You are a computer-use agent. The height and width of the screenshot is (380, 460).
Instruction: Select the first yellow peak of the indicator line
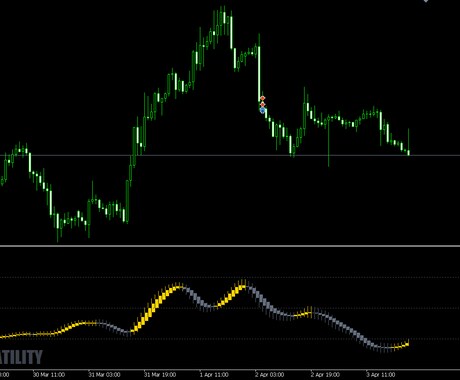[178, 287]
